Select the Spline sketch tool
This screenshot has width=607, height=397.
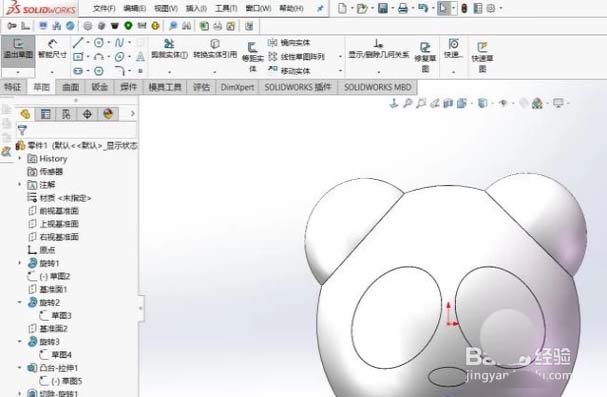(x=119, y=43)
